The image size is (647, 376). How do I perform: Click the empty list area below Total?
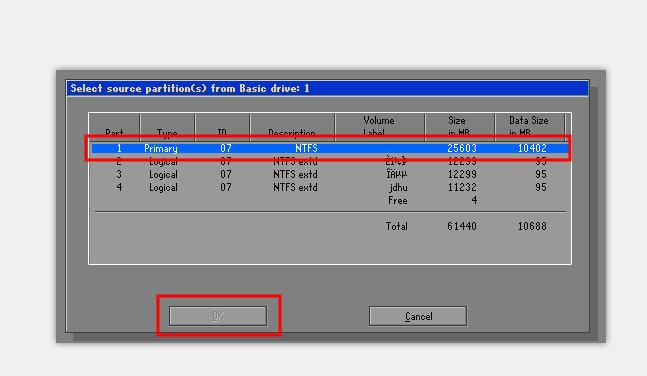(330, 249)
